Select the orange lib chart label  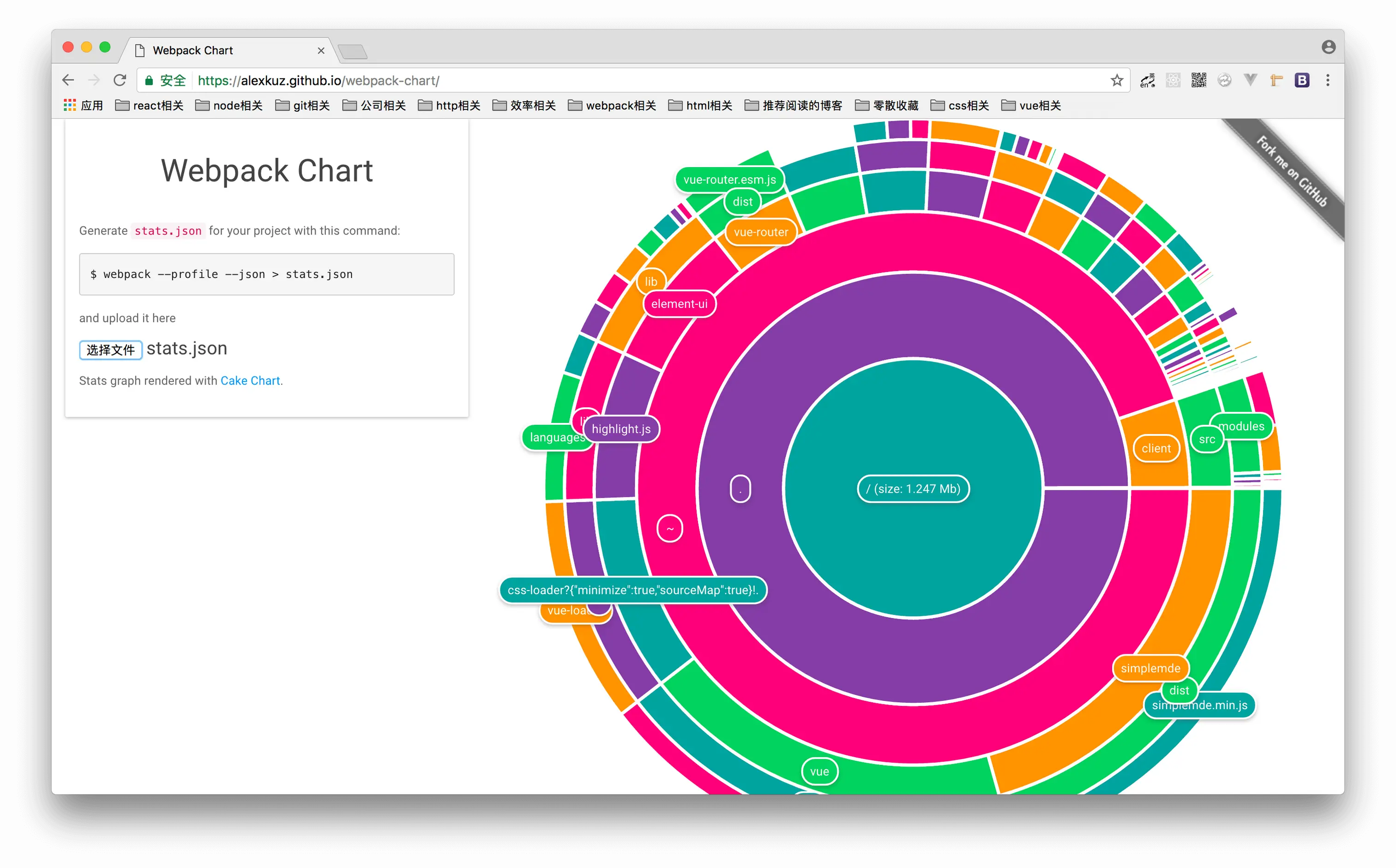(x=650, y=281)
